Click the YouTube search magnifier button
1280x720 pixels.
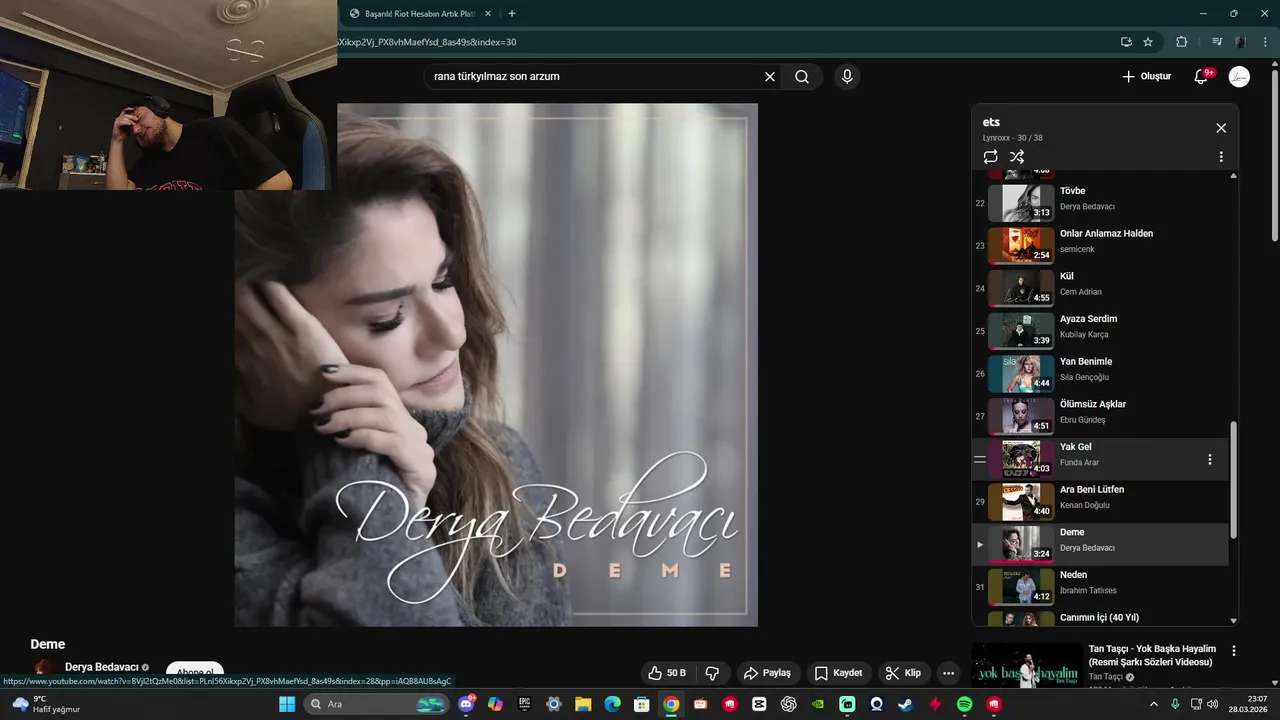click(x=802, y=77)
